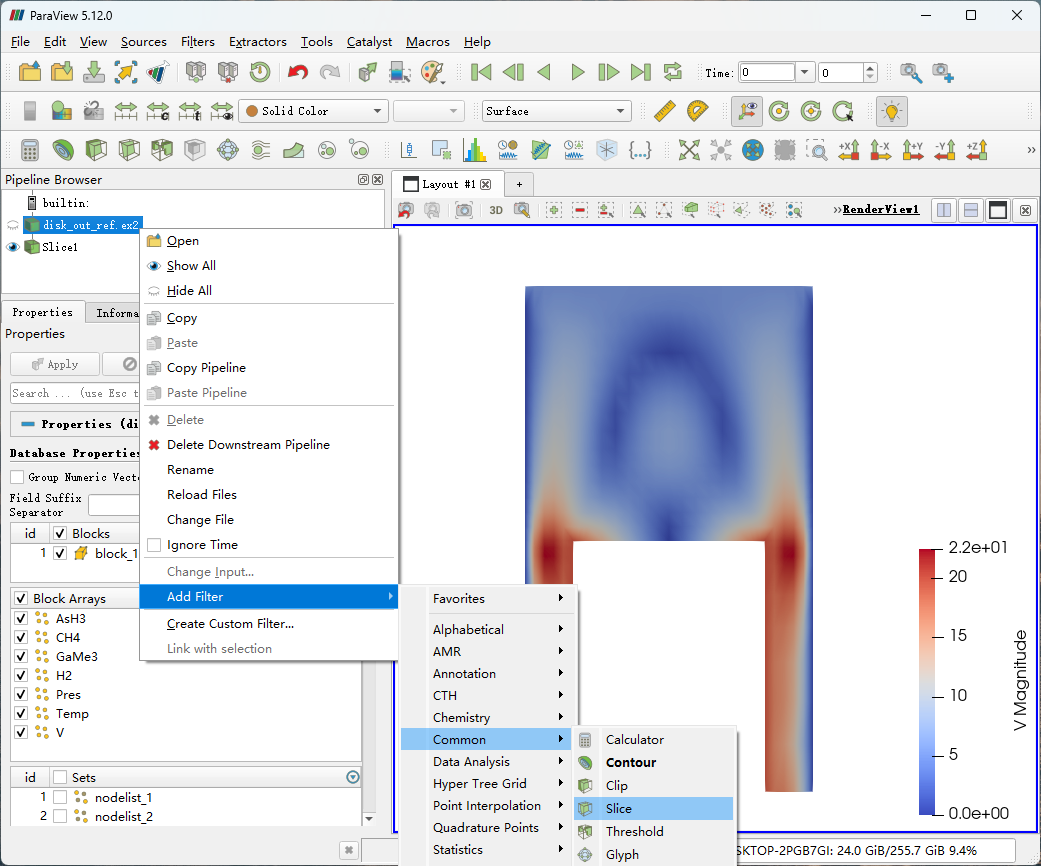Enable the nodelist_1 set checkbox

60,798
